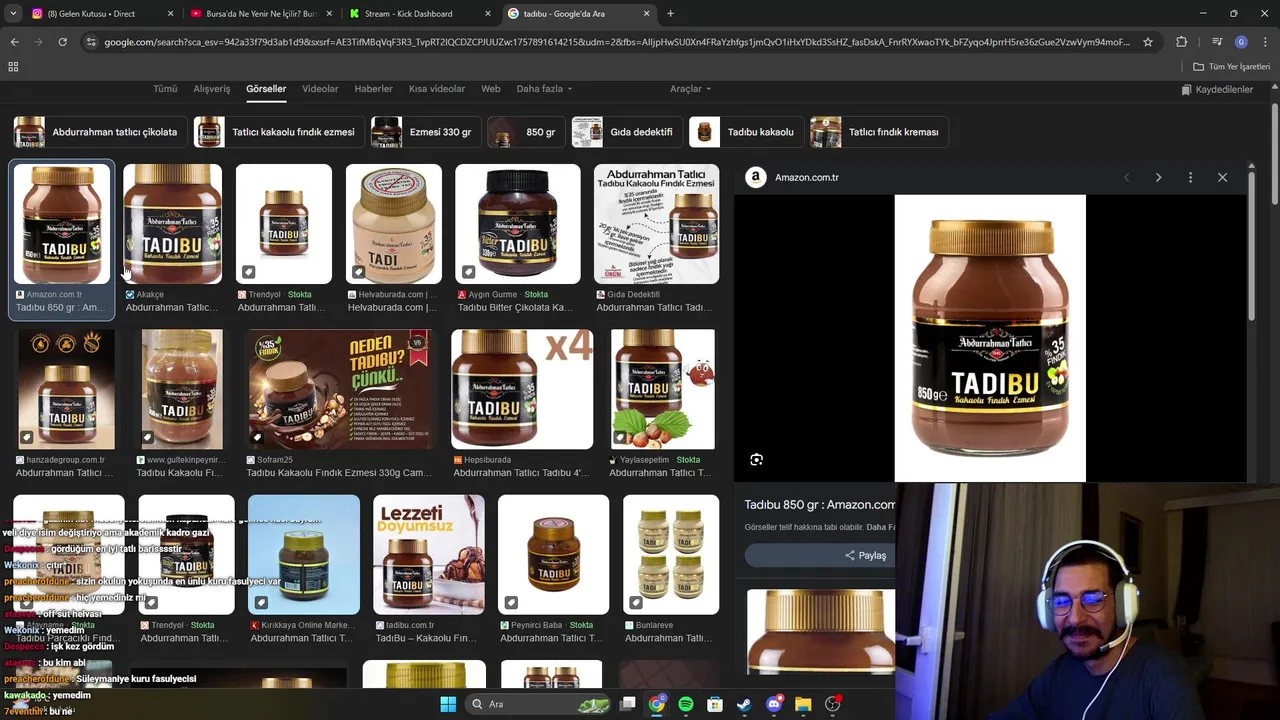
Task: Open Kaydedilenler saved items
Action: [x=1216, y=90]
